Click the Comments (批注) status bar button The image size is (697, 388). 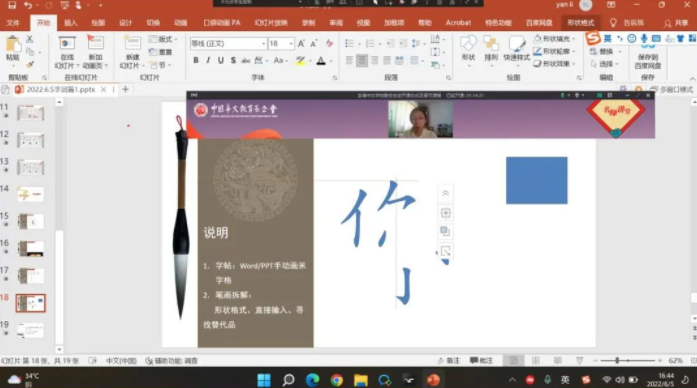(481, 360)
